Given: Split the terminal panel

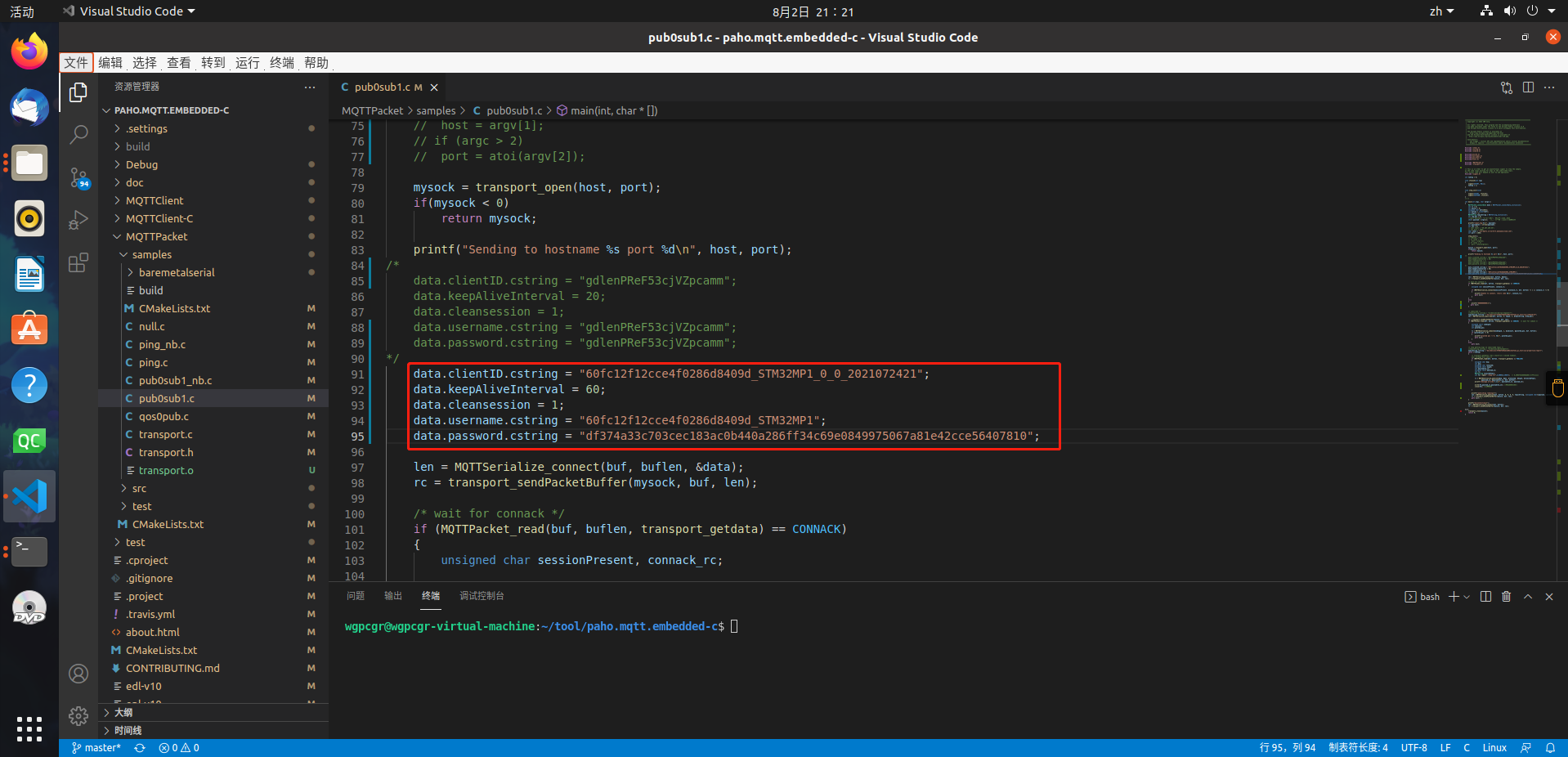Looking at the screenshot, I should click(x=1486, y=597).
